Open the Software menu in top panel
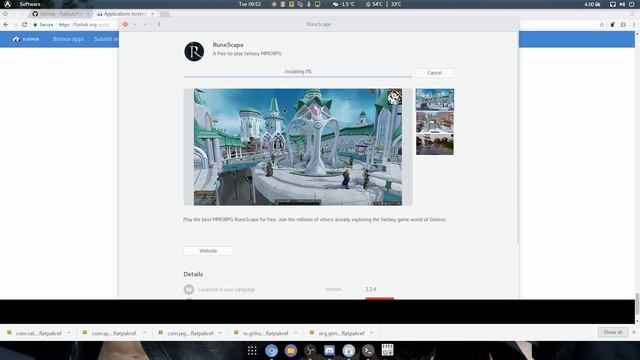This screenshot has width=640, height=360. [x=30, y=4]
